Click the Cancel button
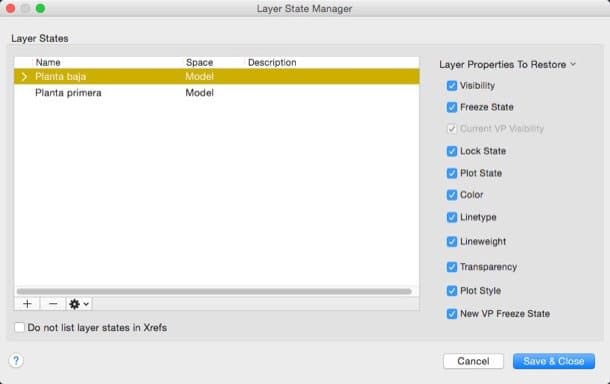Viewport: 610px width, 384px height. point(473,361)
